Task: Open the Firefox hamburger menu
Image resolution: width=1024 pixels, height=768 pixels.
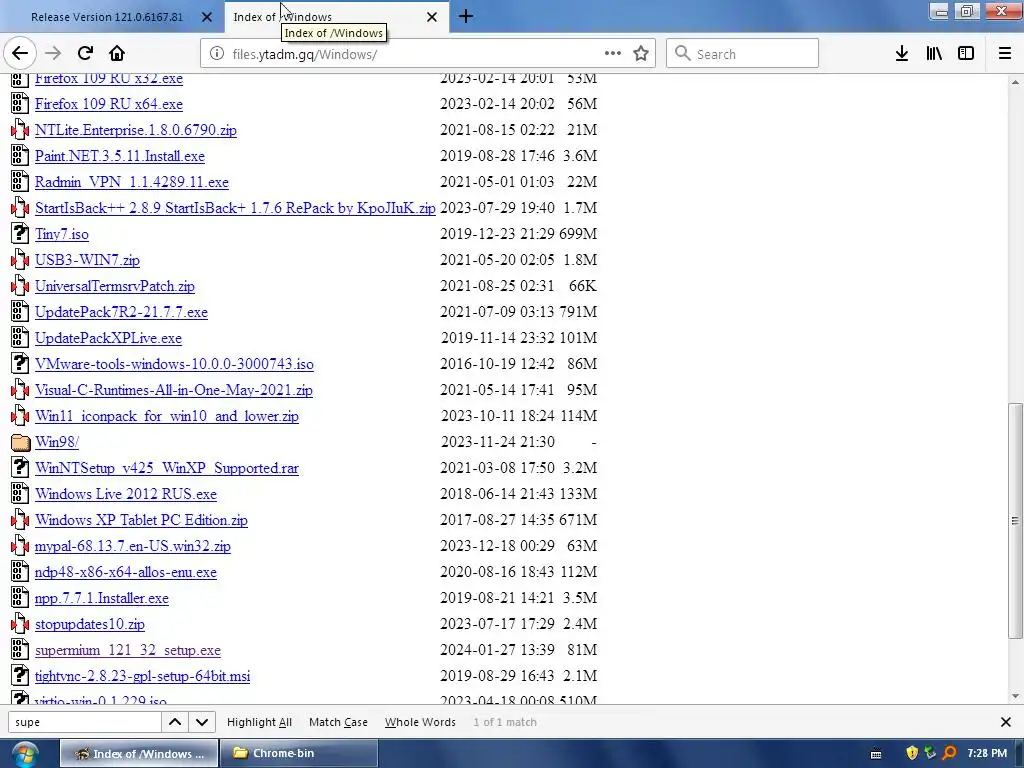Action: (1004, 54)
